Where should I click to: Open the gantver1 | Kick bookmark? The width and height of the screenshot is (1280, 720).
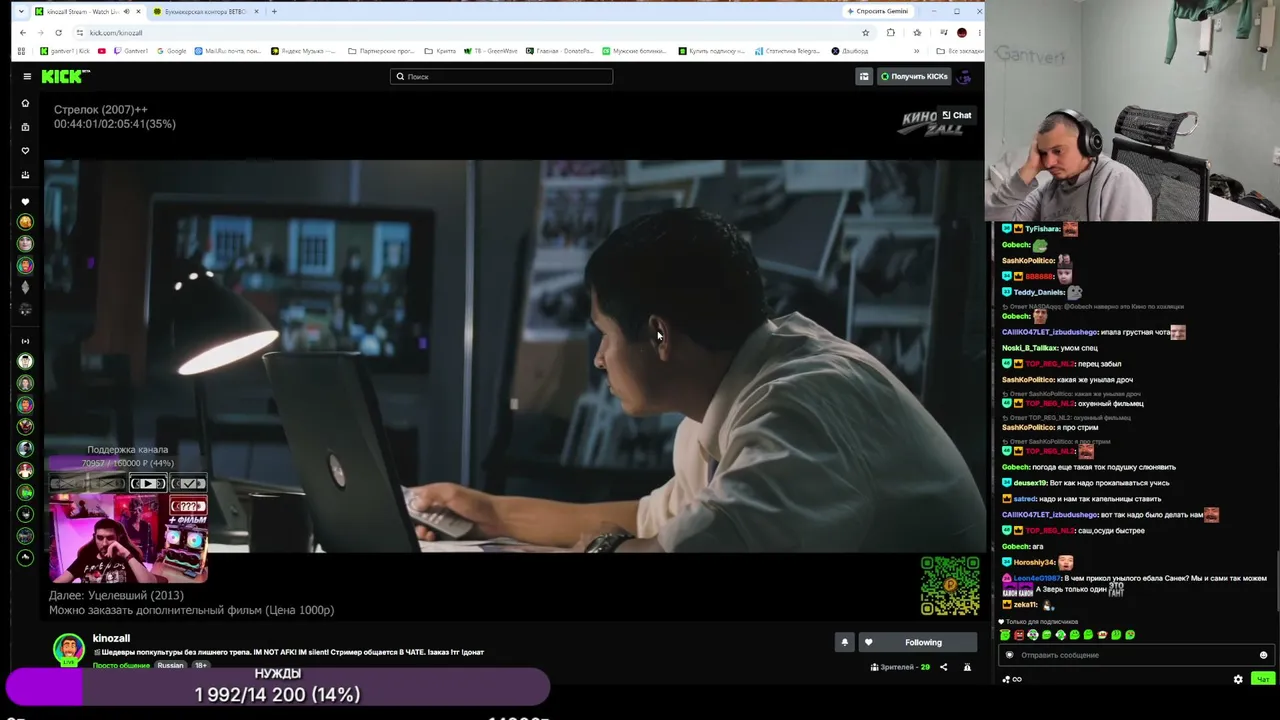pos(64,51)
